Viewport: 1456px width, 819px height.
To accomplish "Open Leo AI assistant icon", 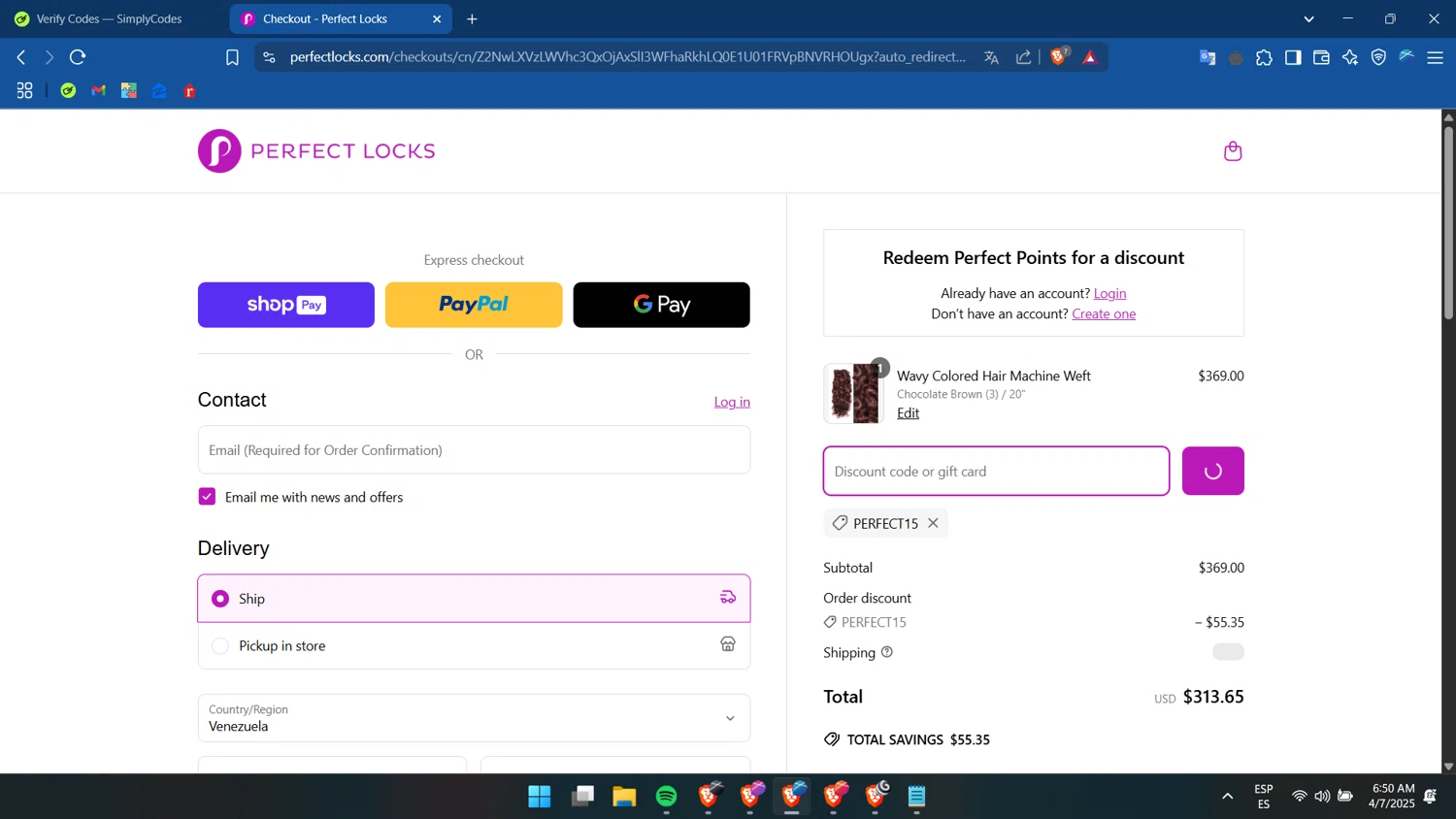I will coord(1350,58).
